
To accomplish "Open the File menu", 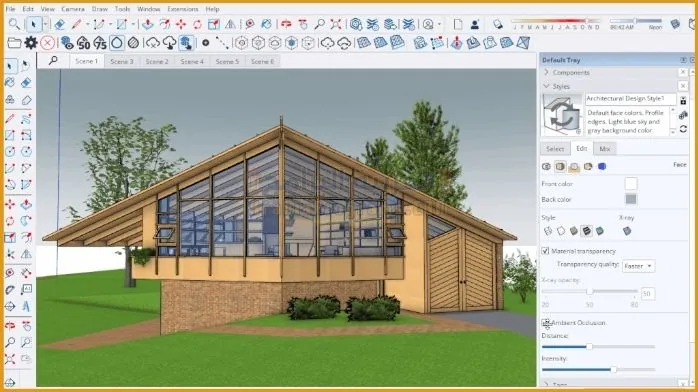I will point(10,9).
